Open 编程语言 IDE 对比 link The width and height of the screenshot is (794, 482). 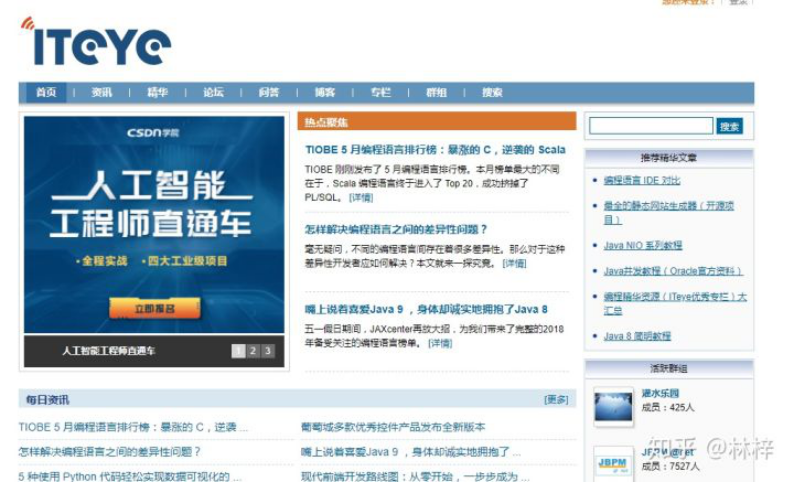[x=642, y=180]
